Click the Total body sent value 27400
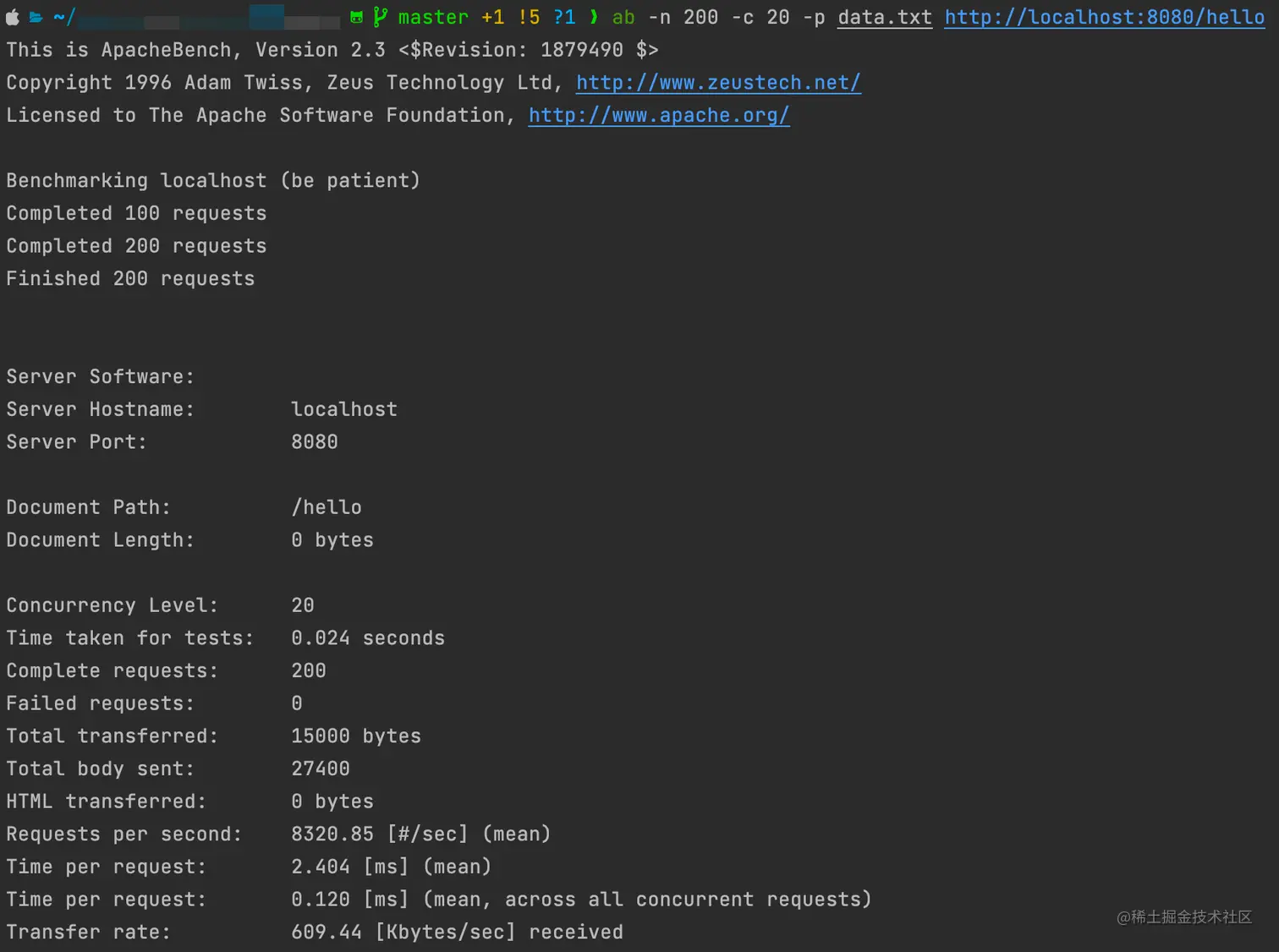 coord(321,769)
